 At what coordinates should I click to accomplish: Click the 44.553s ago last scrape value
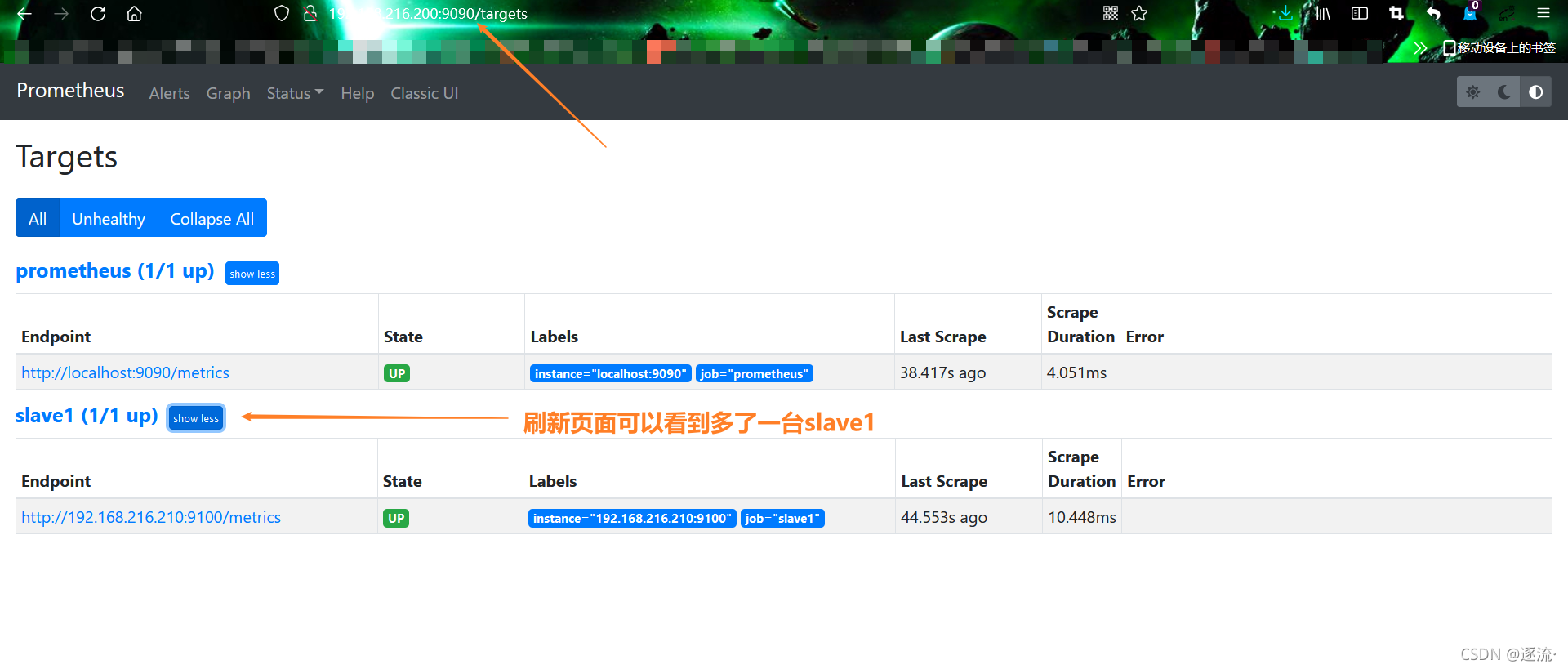944,517
